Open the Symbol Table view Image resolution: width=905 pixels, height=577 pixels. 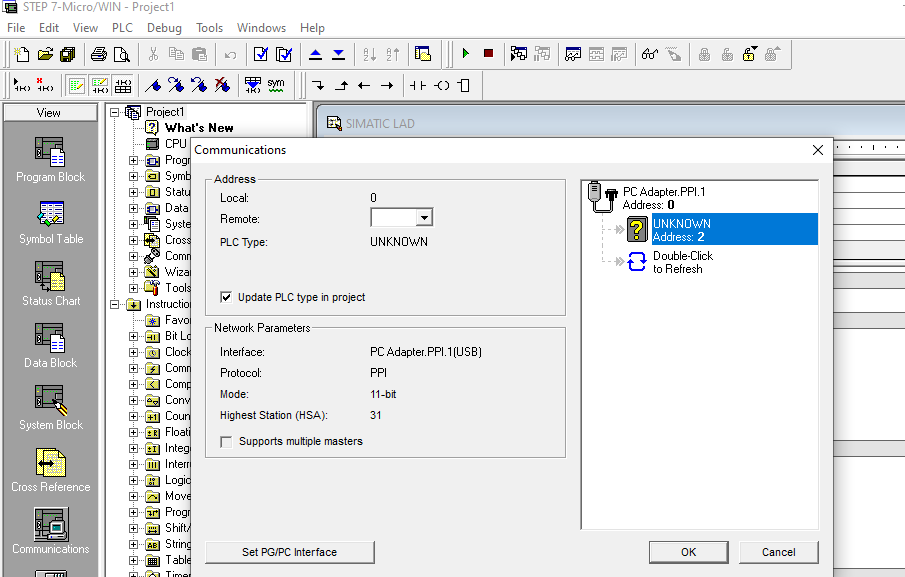point(50,215)
